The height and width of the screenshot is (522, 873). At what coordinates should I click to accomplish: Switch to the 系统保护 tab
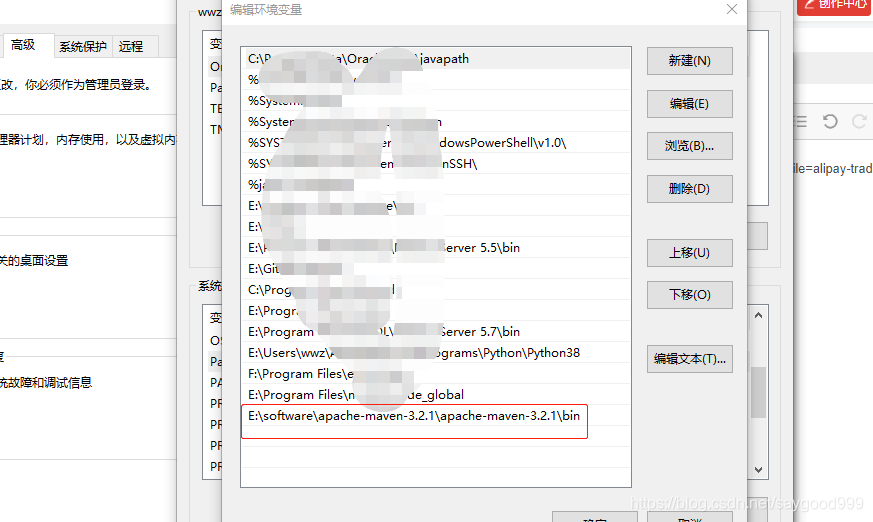83,46
